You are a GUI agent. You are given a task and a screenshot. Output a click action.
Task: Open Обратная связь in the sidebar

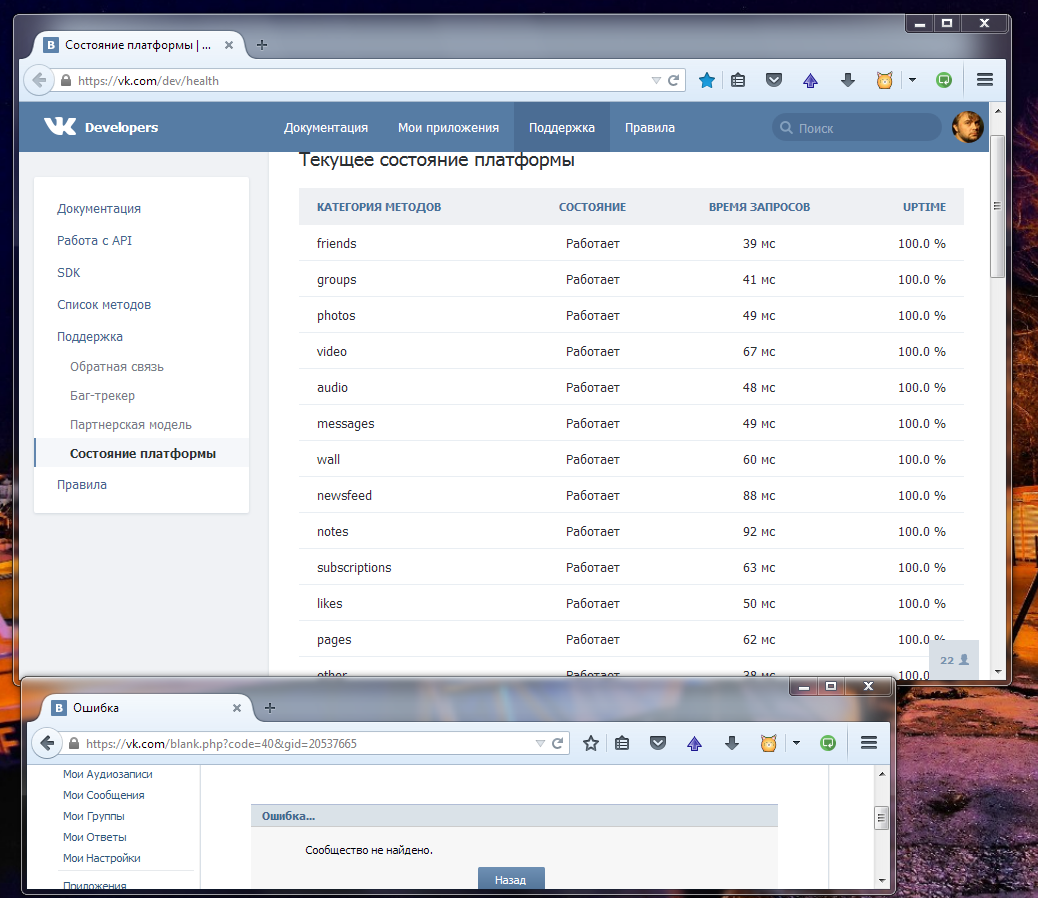117,366
